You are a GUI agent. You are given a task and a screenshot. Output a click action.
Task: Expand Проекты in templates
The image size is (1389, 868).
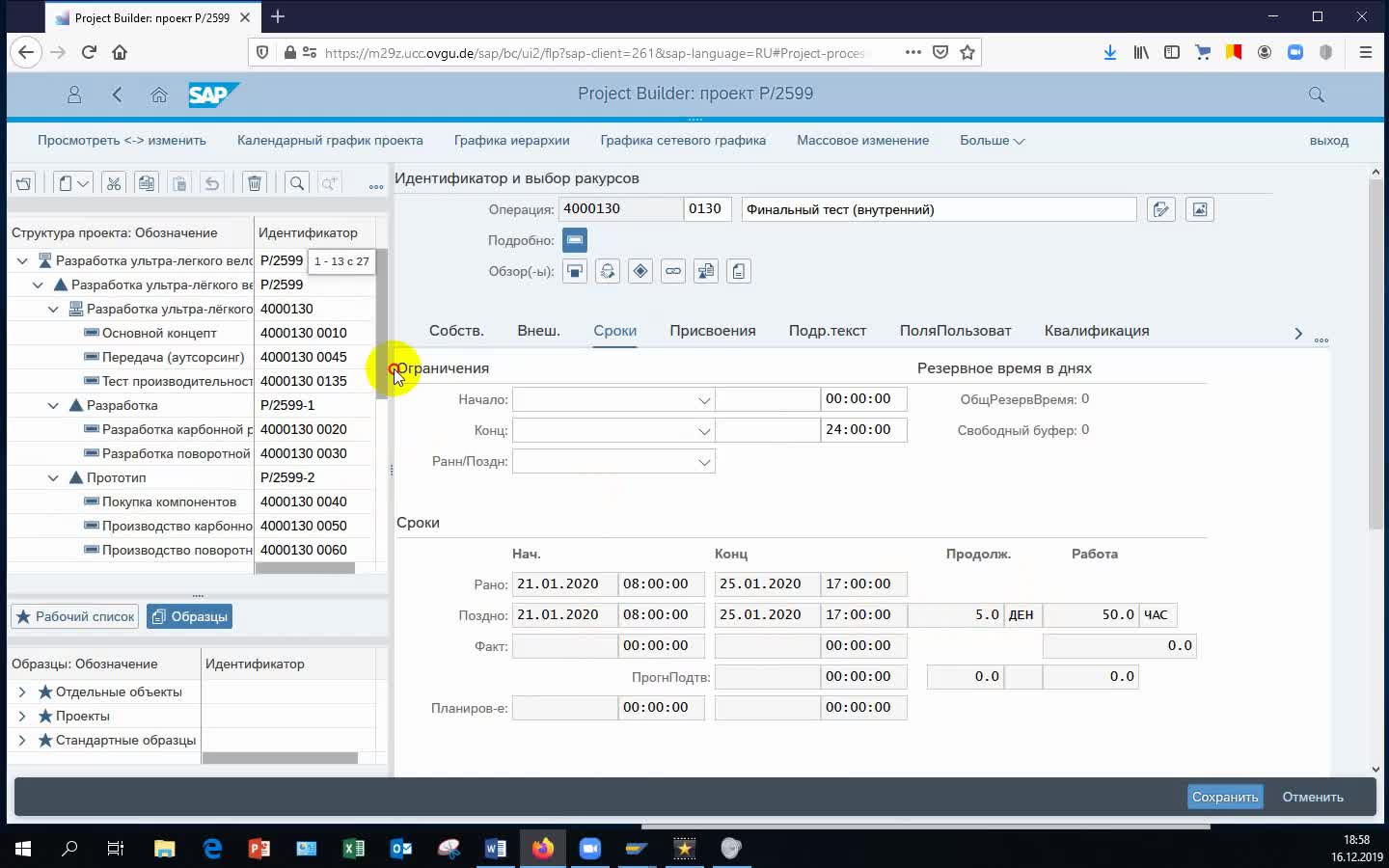(22, 716)
